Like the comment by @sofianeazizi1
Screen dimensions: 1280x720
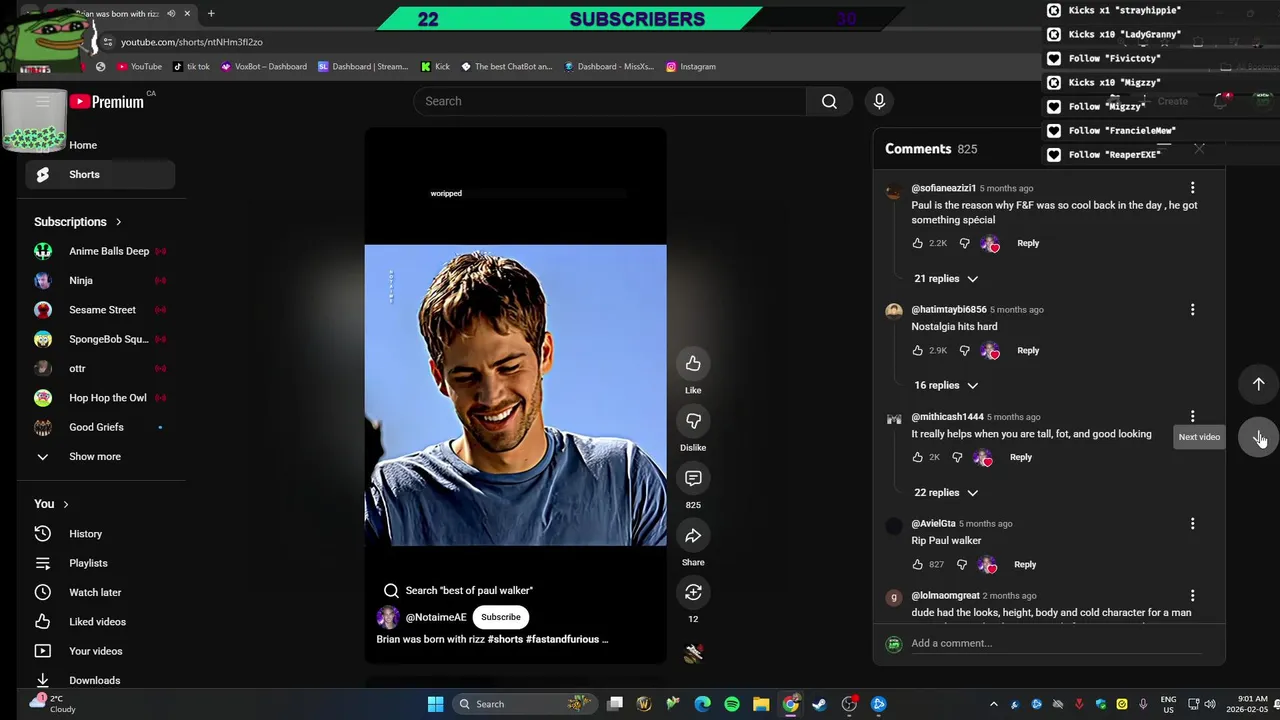(918, 243)
